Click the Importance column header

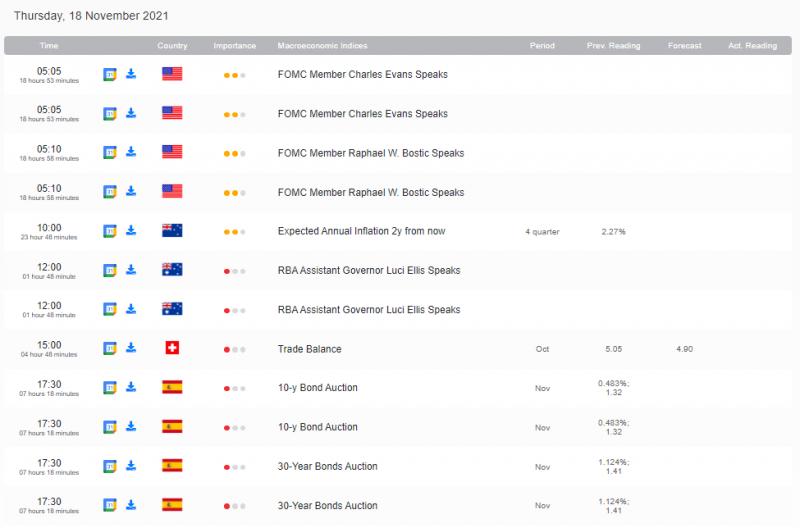tap(234, 46)
